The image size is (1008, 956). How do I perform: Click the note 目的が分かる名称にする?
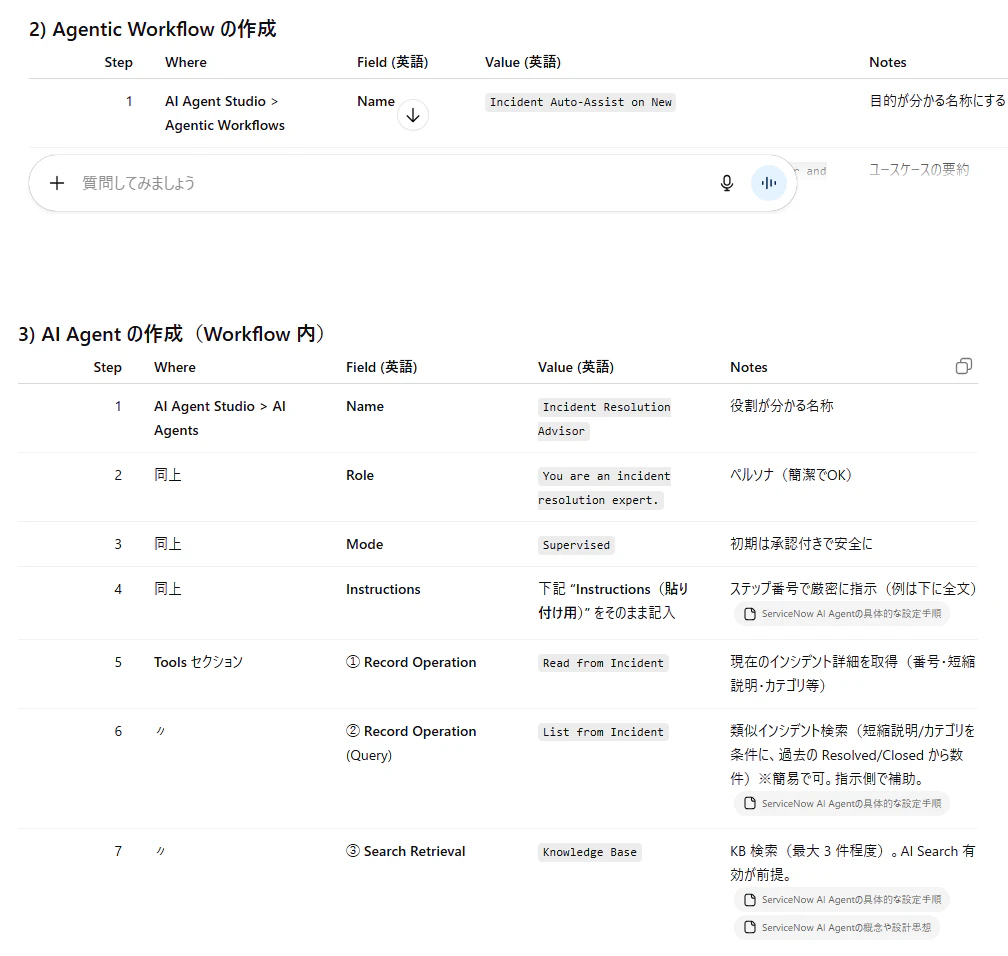click(x=938, y=101)
